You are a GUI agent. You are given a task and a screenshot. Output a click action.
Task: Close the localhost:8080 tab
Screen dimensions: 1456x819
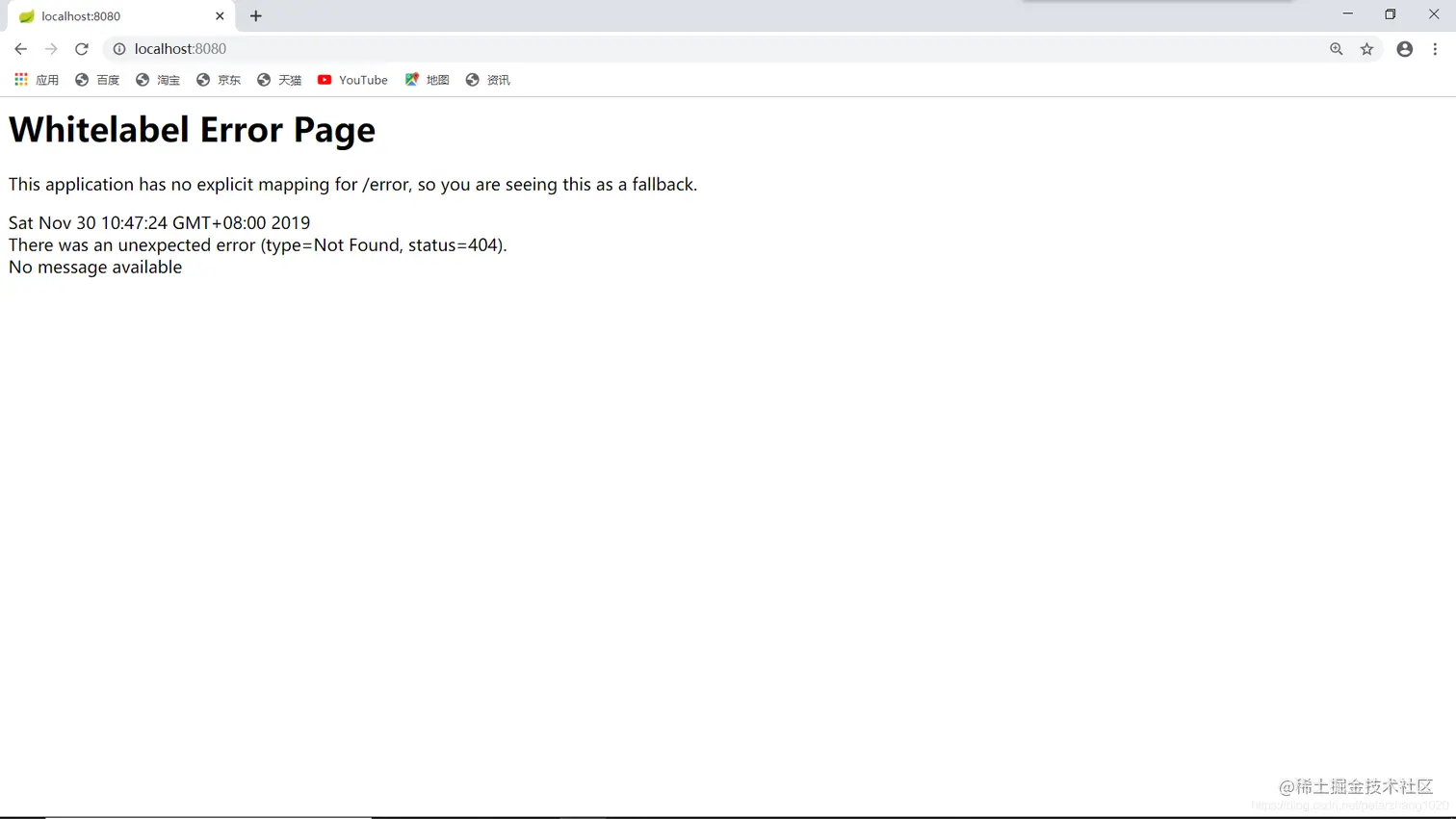pyautogui.click(x=220, y=16)
